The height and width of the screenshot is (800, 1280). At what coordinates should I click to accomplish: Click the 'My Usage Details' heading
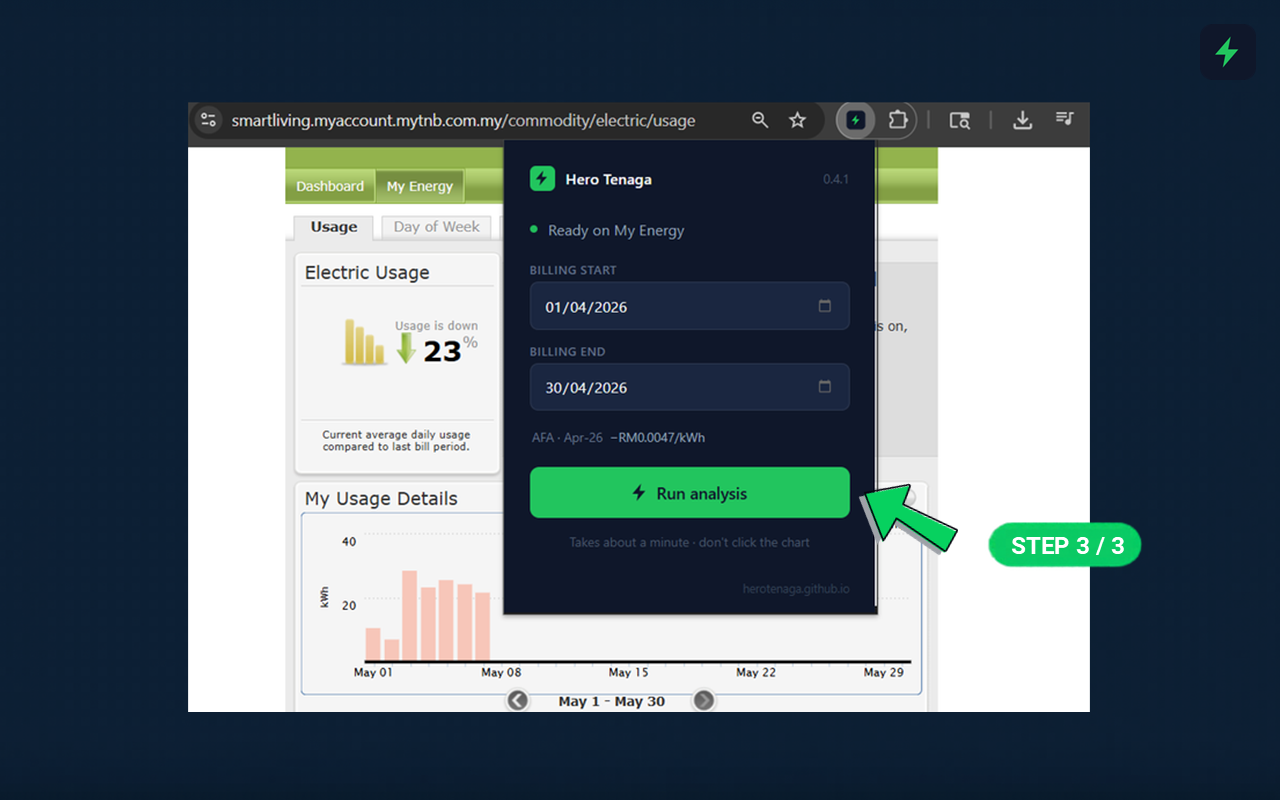click(x=381, y=498)
